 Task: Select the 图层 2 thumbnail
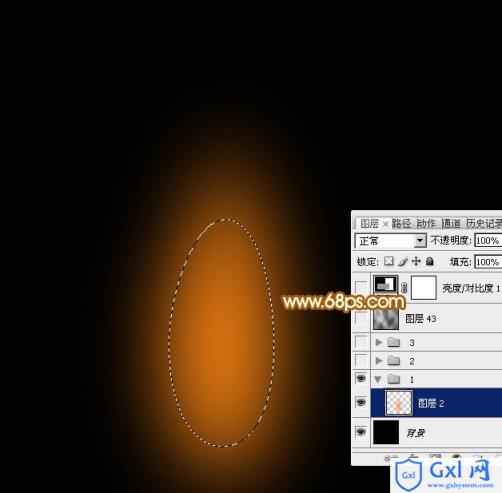pos(399,403)
